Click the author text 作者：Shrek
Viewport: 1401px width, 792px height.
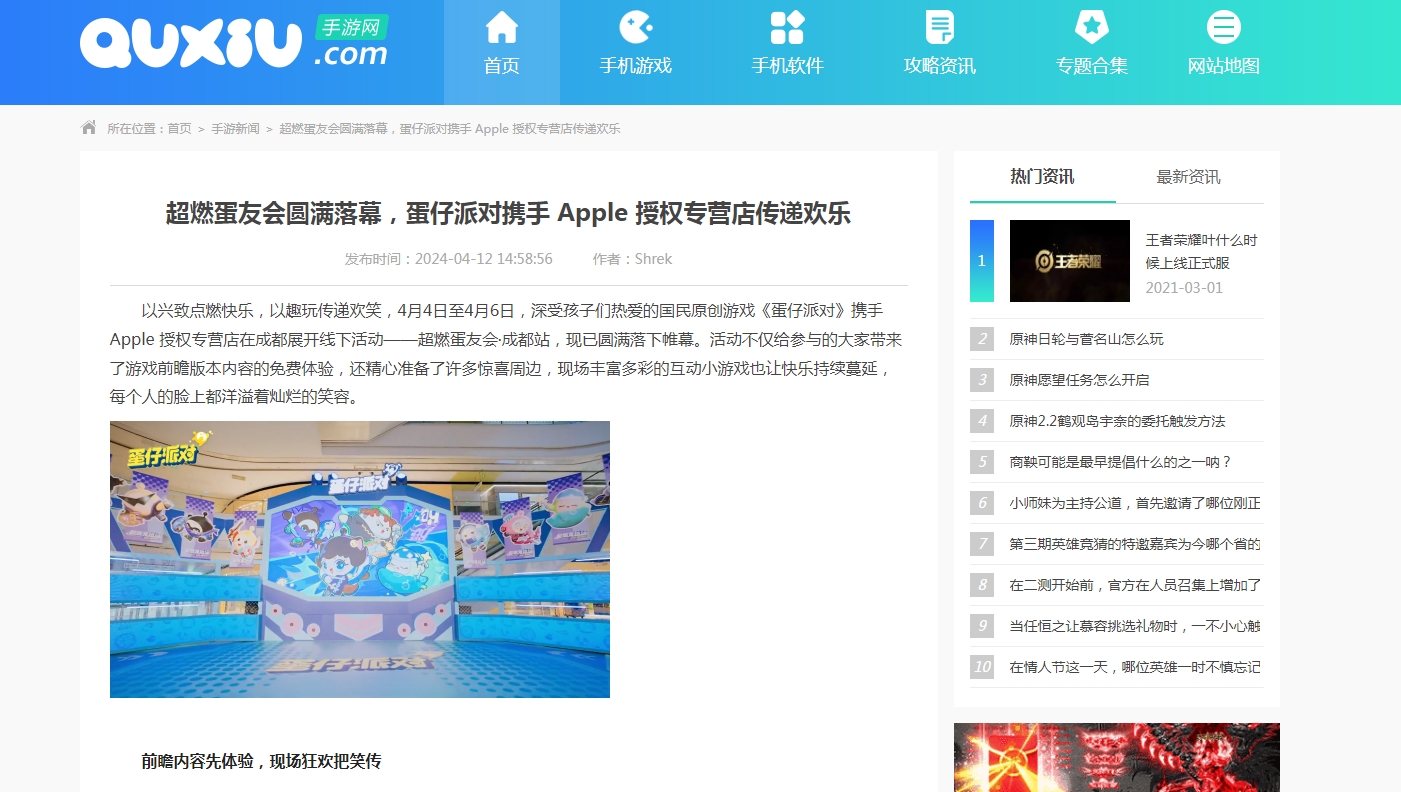632,259
